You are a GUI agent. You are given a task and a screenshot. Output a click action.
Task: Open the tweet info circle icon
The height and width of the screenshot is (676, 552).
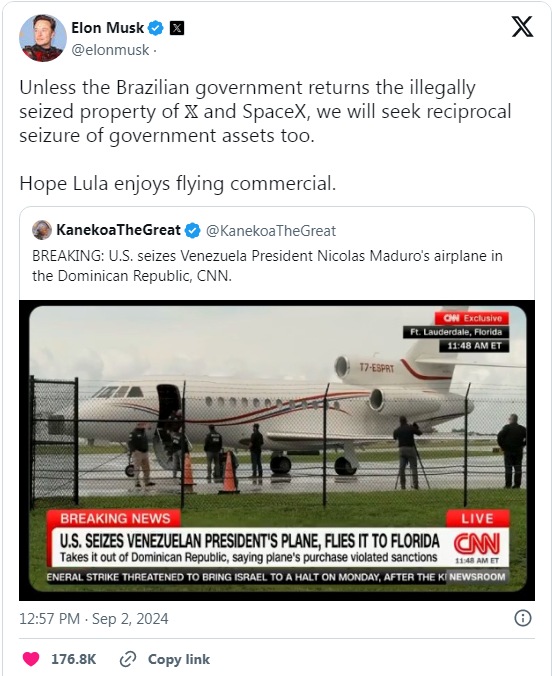[x=523, y=618]
